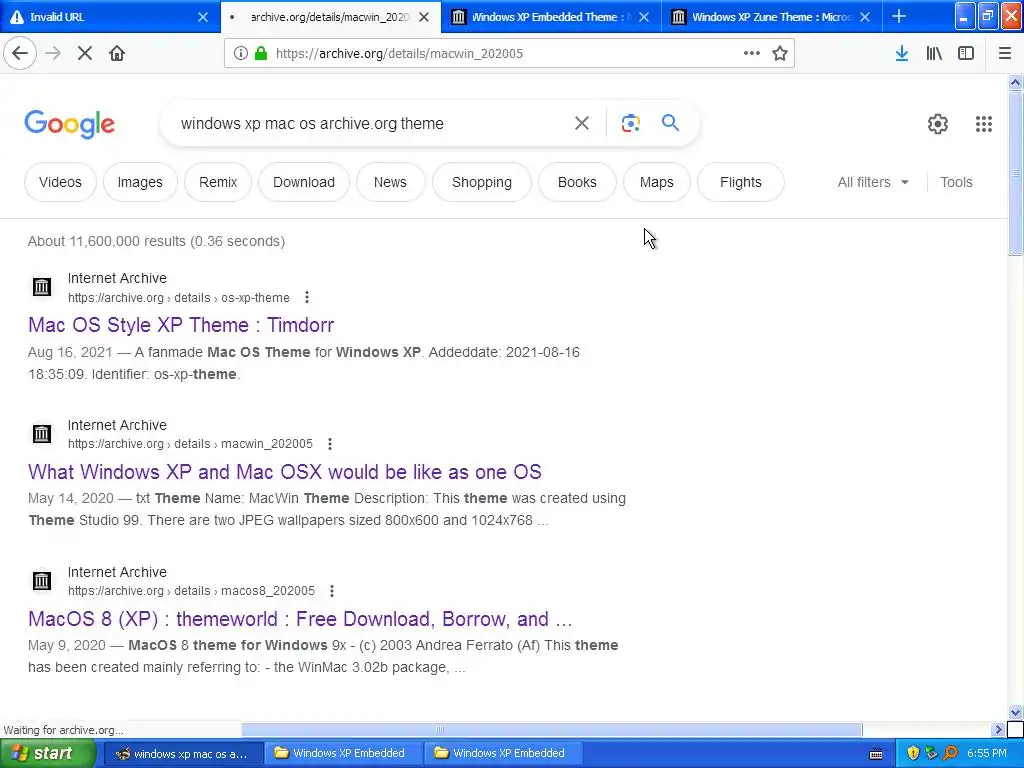This screenshot has width=1024, height=768.
Task: Click Internet Archive favicon of first result
Action: 42,286
